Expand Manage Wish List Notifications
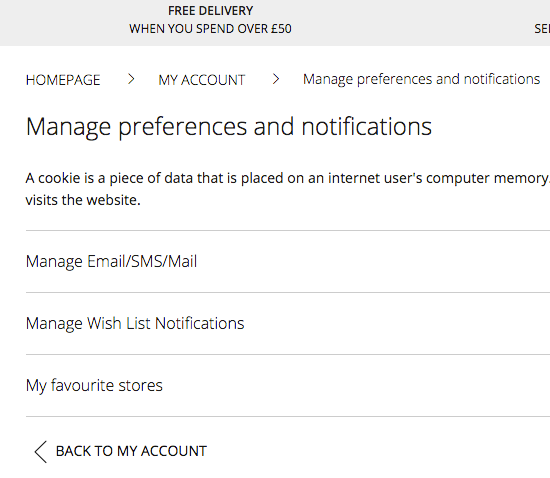The image size is (550, 478). pyautogui.click(x=288, y=323)
